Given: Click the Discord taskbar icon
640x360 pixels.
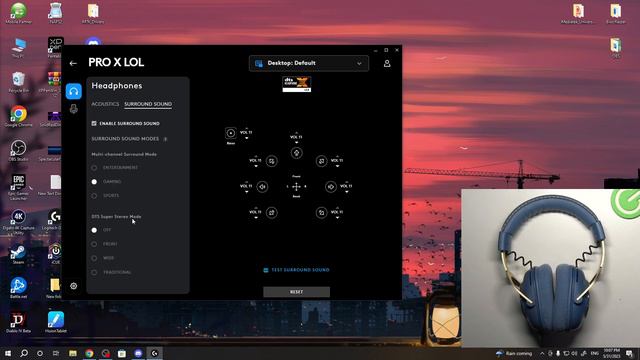Looking at the screenshot, I should [x=138, y=353].
